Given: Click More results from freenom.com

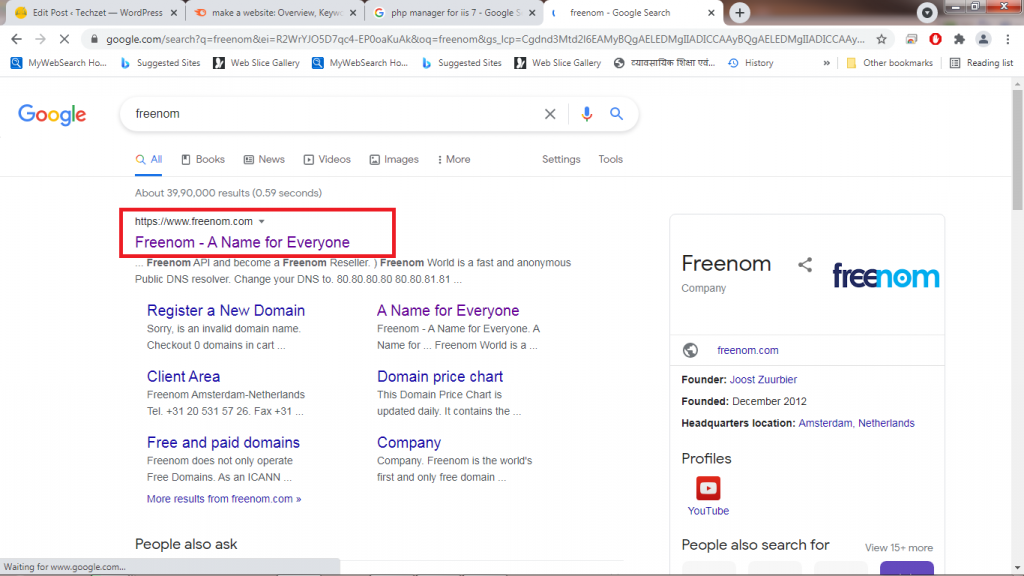Looking at the screenshot, I should click(x=224, y=499).
